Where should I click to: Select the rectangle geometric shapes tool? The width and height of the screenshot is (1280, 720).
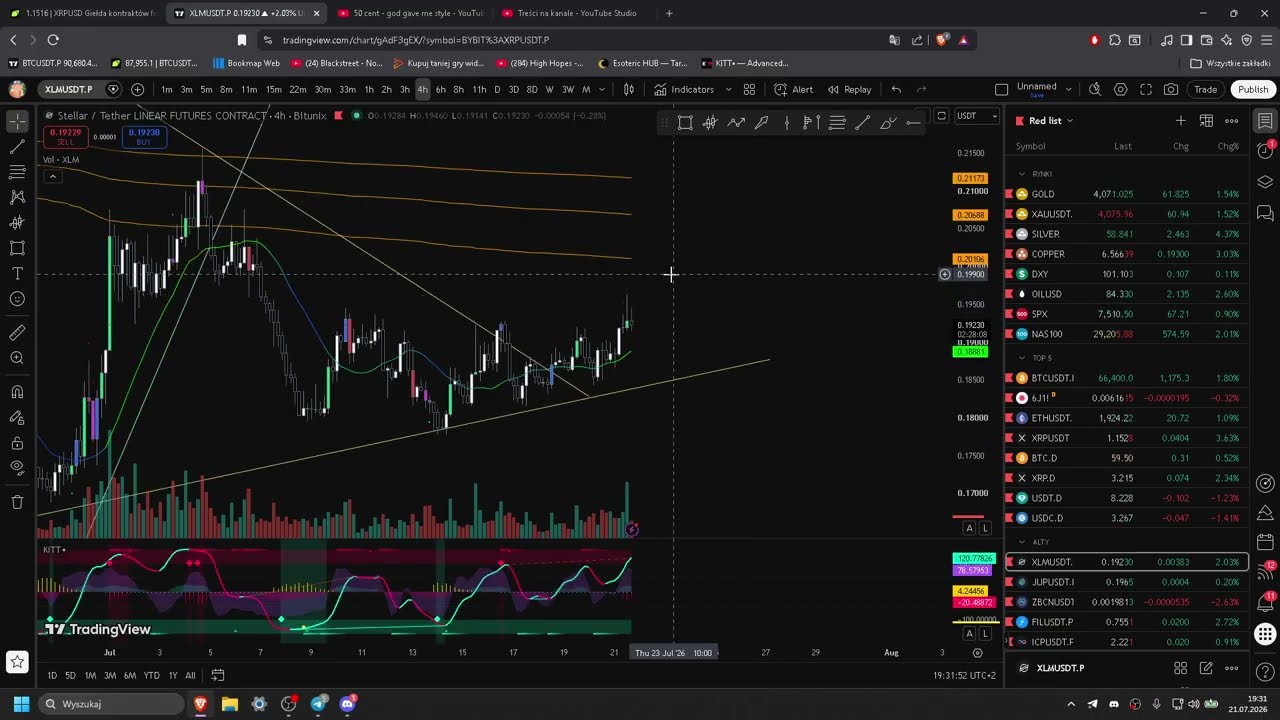point(17,248)
